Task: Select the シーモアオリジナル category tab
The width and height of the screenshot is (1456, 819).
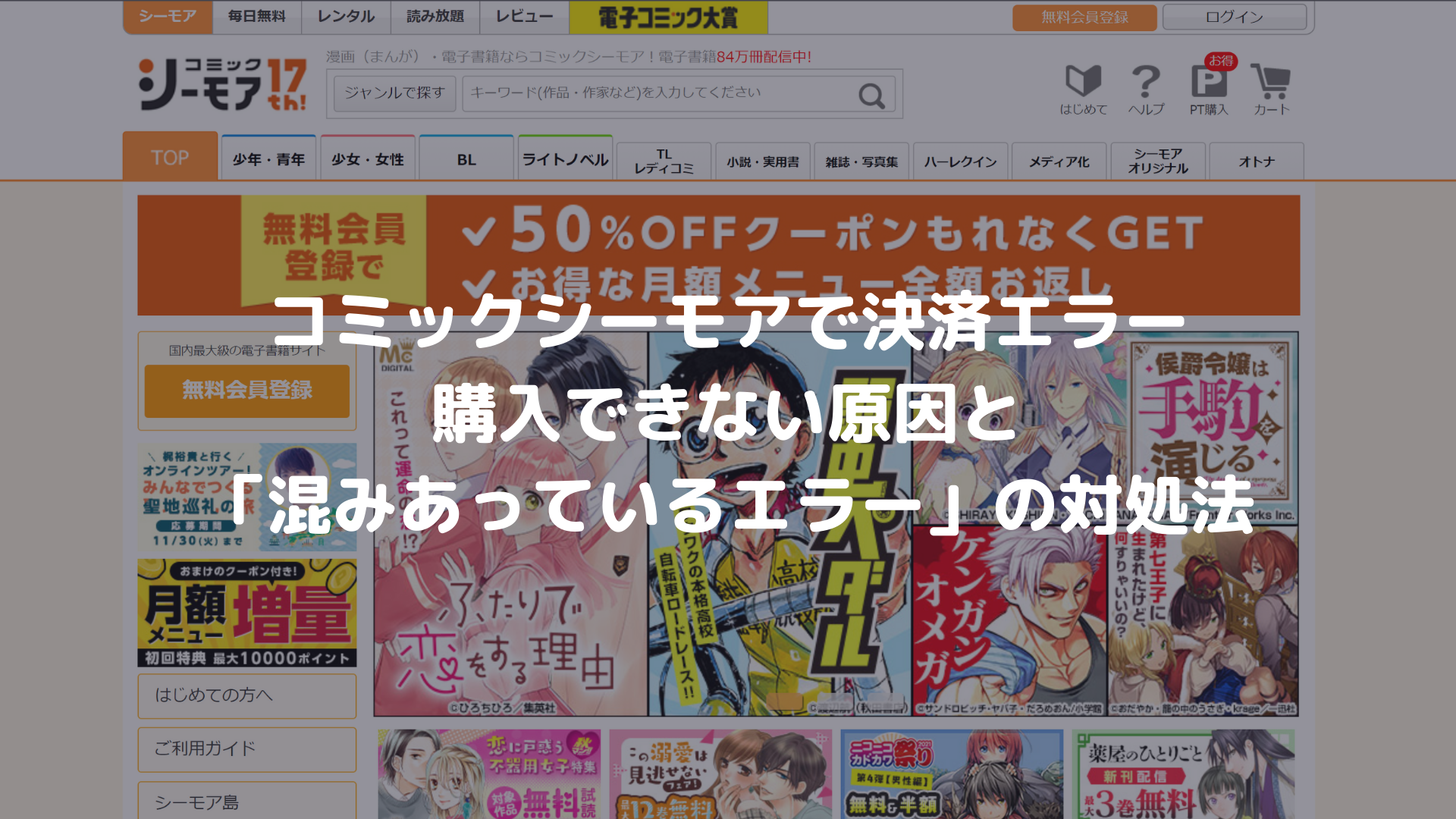Action: click(x=1158, y=162)
